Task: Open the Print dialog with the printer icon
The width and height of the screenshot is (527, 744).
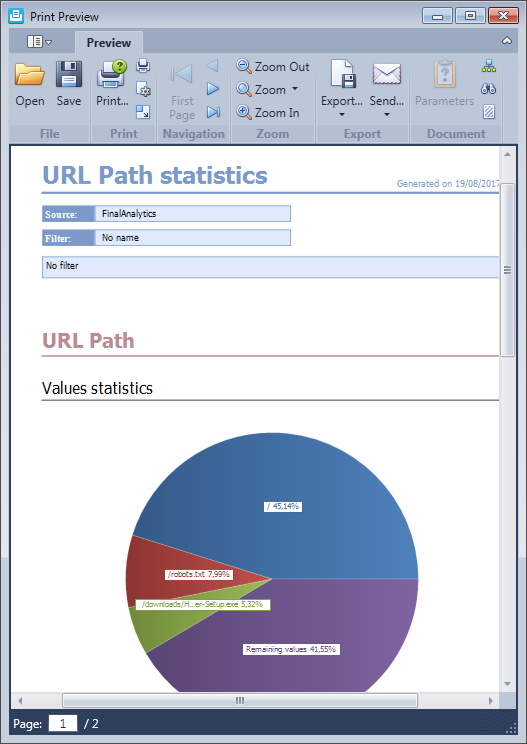Action: [x=112, y=83]
